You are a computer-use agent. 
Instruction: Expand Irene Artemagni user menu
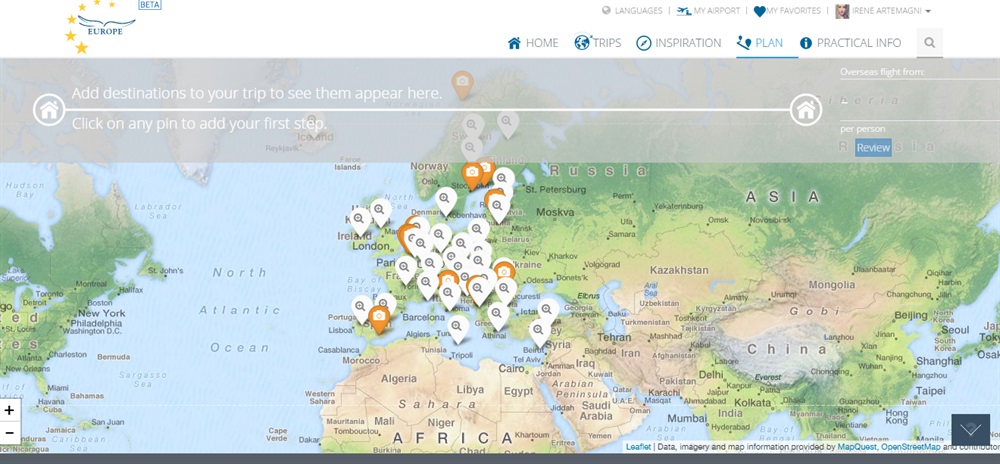(x=891, y=11)
